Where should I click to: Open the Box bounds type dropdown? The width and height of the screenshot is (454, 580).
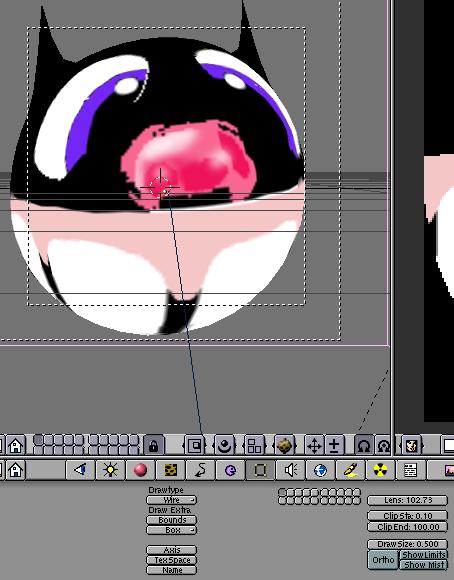pos(172,530)
